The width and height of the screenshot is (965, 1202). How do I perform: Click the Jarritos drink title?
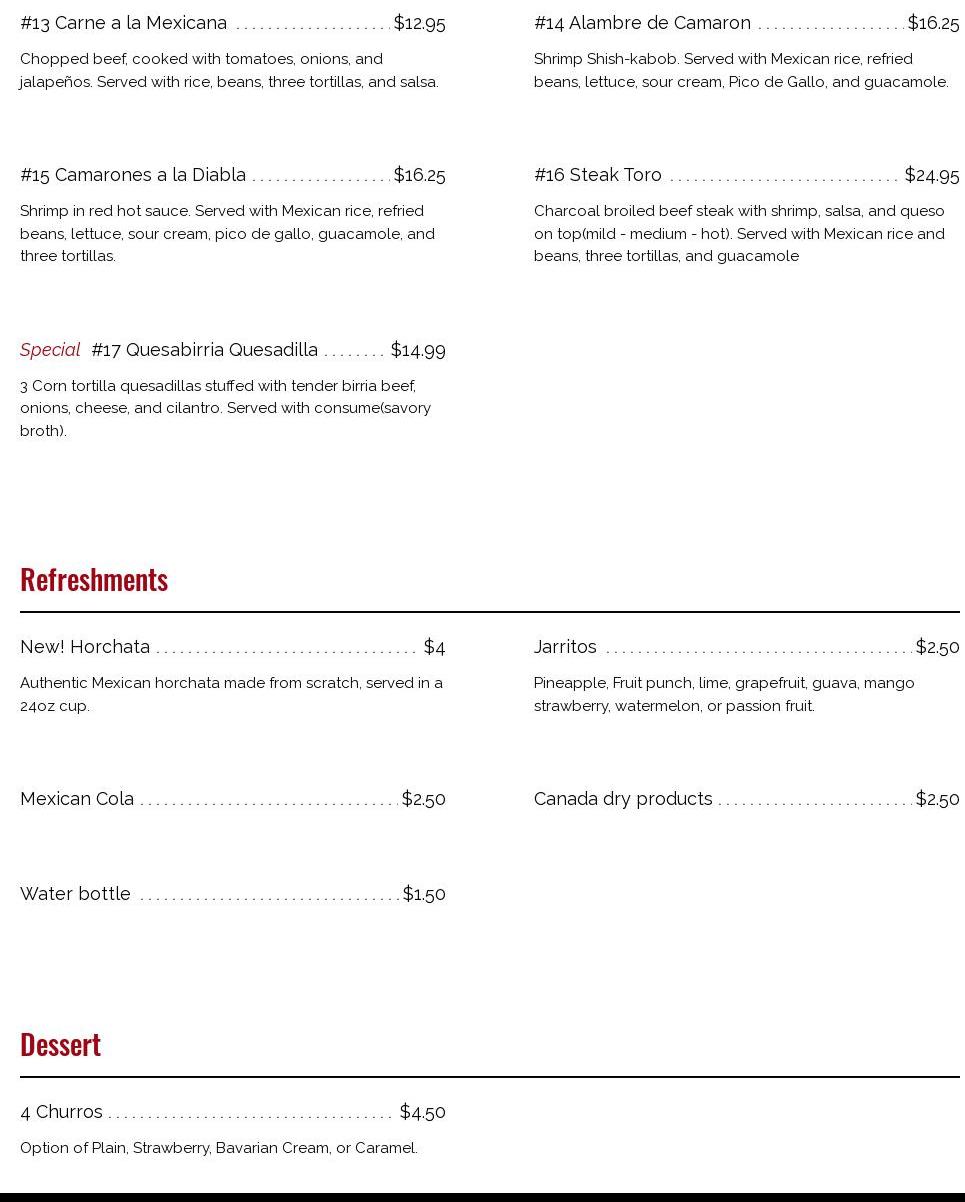[x=565, y=647]
